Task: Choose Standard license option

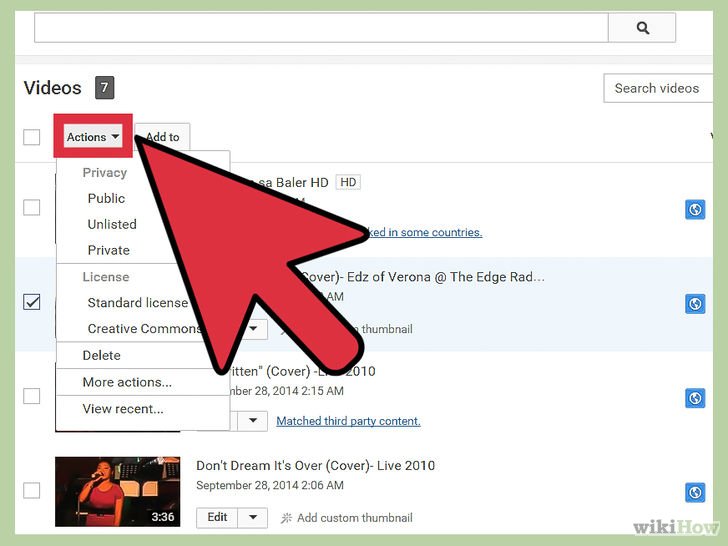Action: (137, 303)
